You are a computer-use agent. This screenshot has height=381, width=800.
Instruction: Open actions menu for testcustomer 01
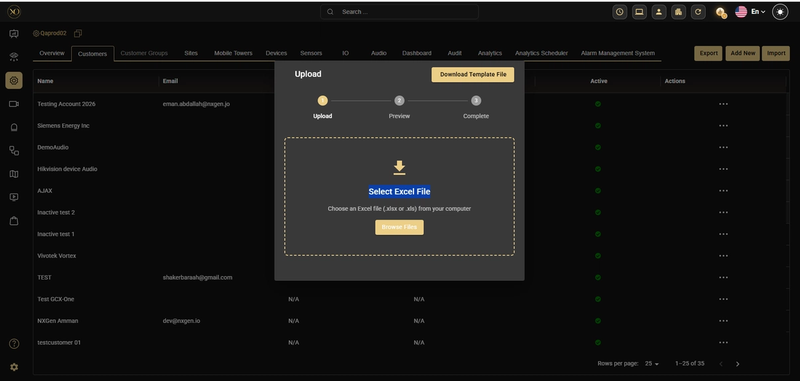point(723,343)
